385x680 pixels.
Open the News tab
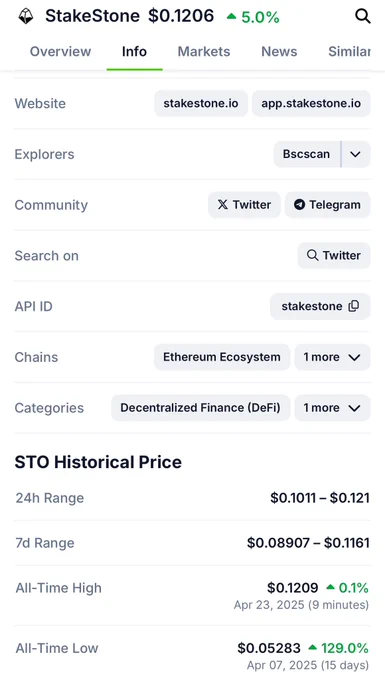point(279,52)
